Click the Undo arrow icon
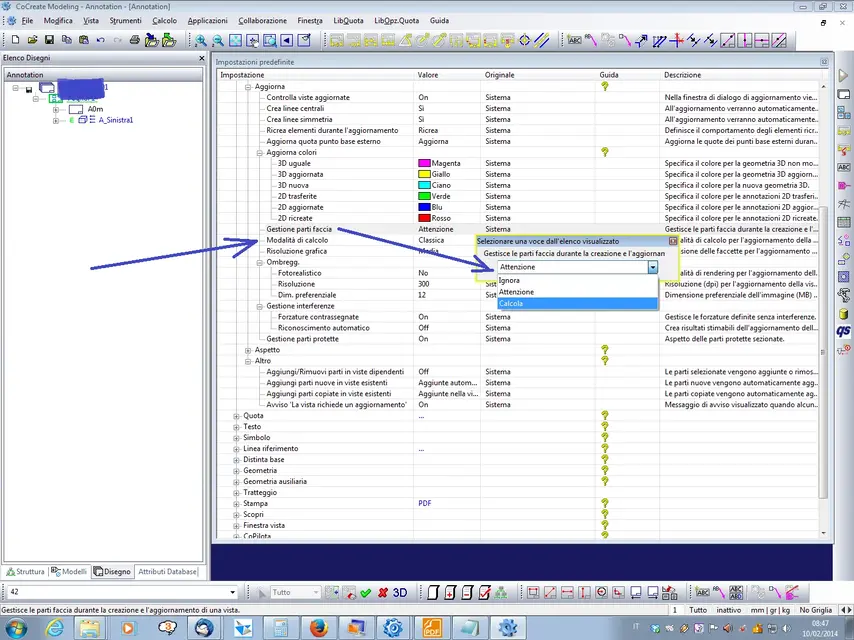The height and width of the screenshot is (640, 854). point(100,40)
